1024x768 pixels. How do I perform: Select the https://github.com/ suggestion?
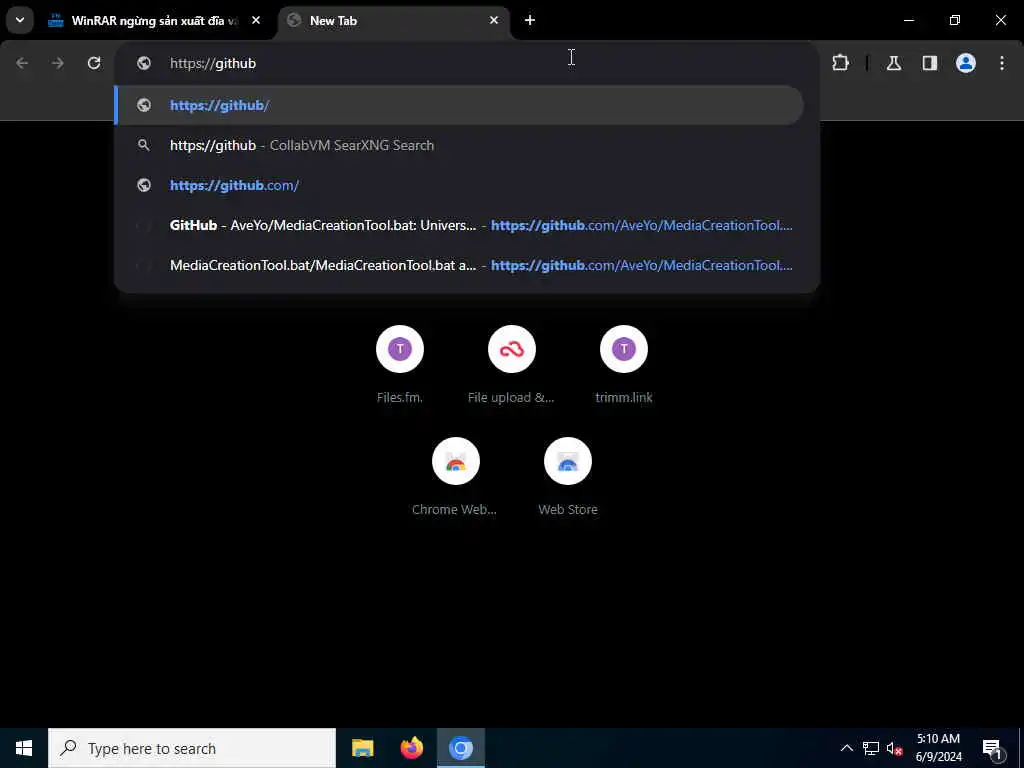coord(459,185)
